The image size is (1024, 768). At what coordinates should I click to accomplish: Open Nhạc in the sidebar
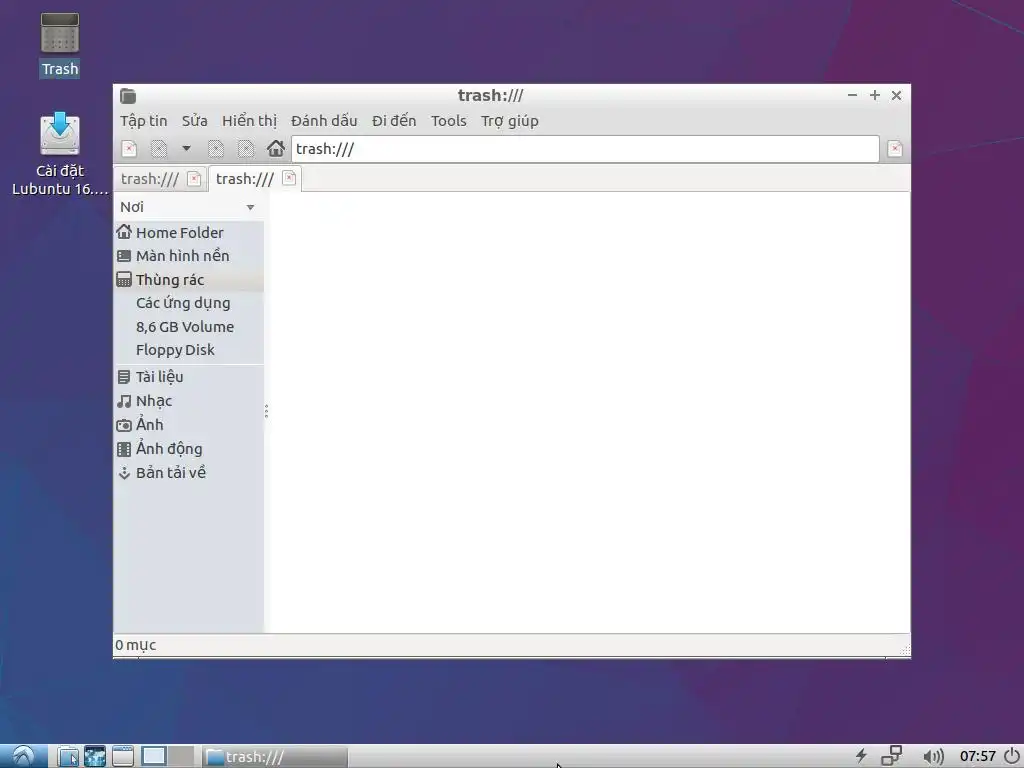pos(189,401)
